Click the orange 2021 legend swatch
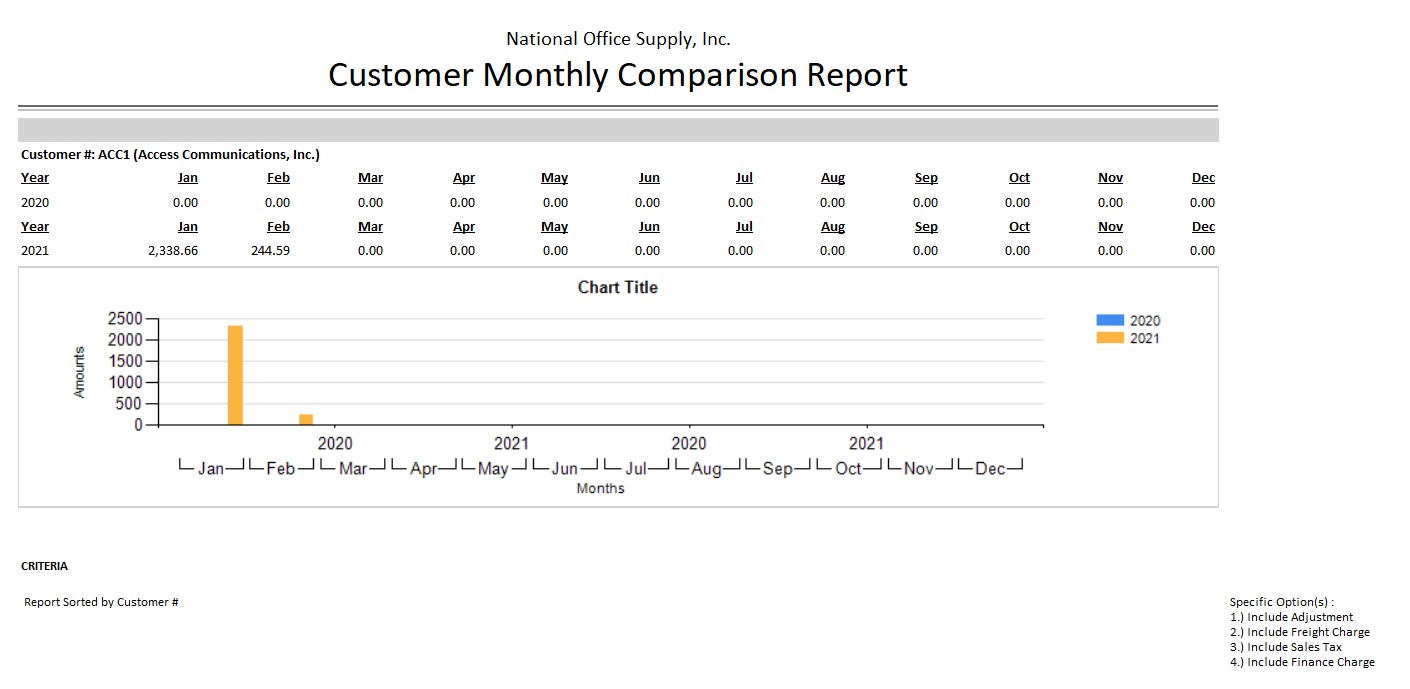The height and width of the screenshot is (689, 1410). point(1110,338)
